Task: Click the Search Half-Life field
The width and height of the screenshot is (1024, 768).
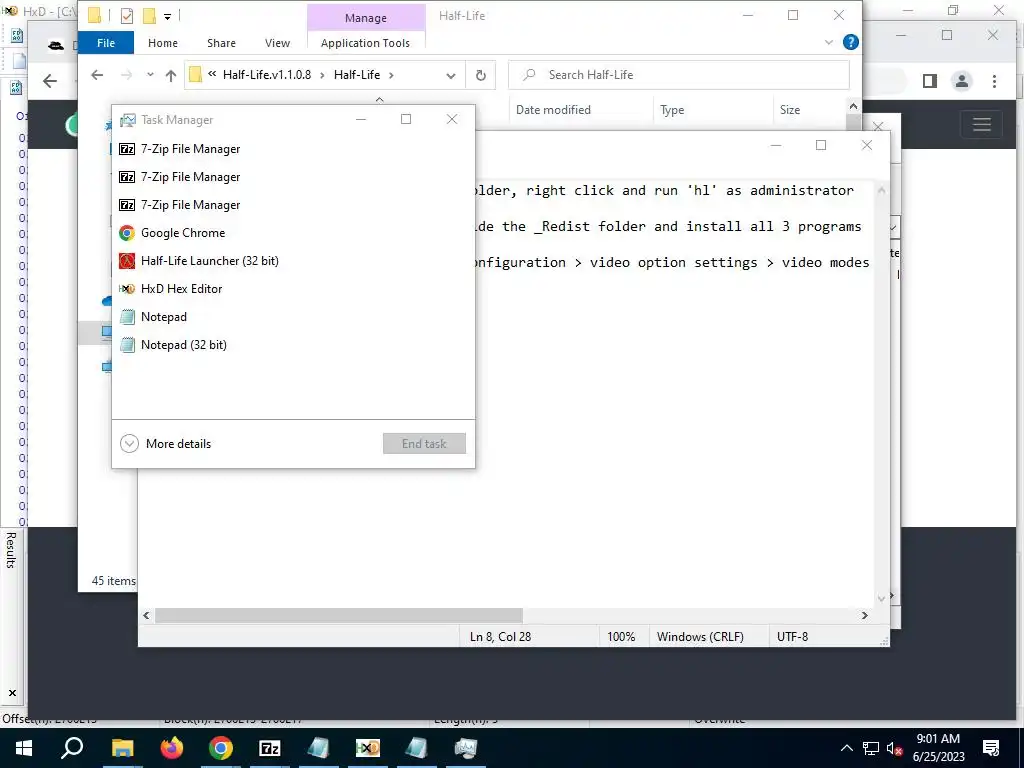Action: [679, 75]
